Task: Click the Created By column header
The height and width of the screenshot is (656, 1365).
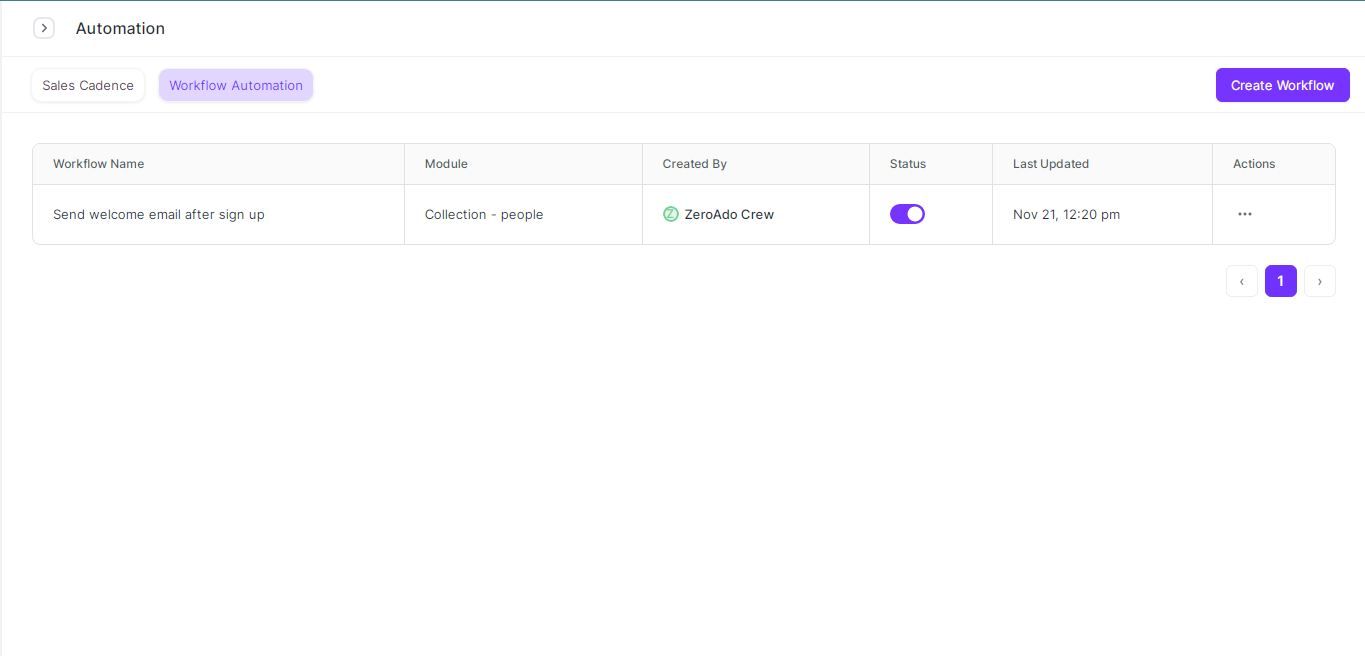Action: pos(694,164)
